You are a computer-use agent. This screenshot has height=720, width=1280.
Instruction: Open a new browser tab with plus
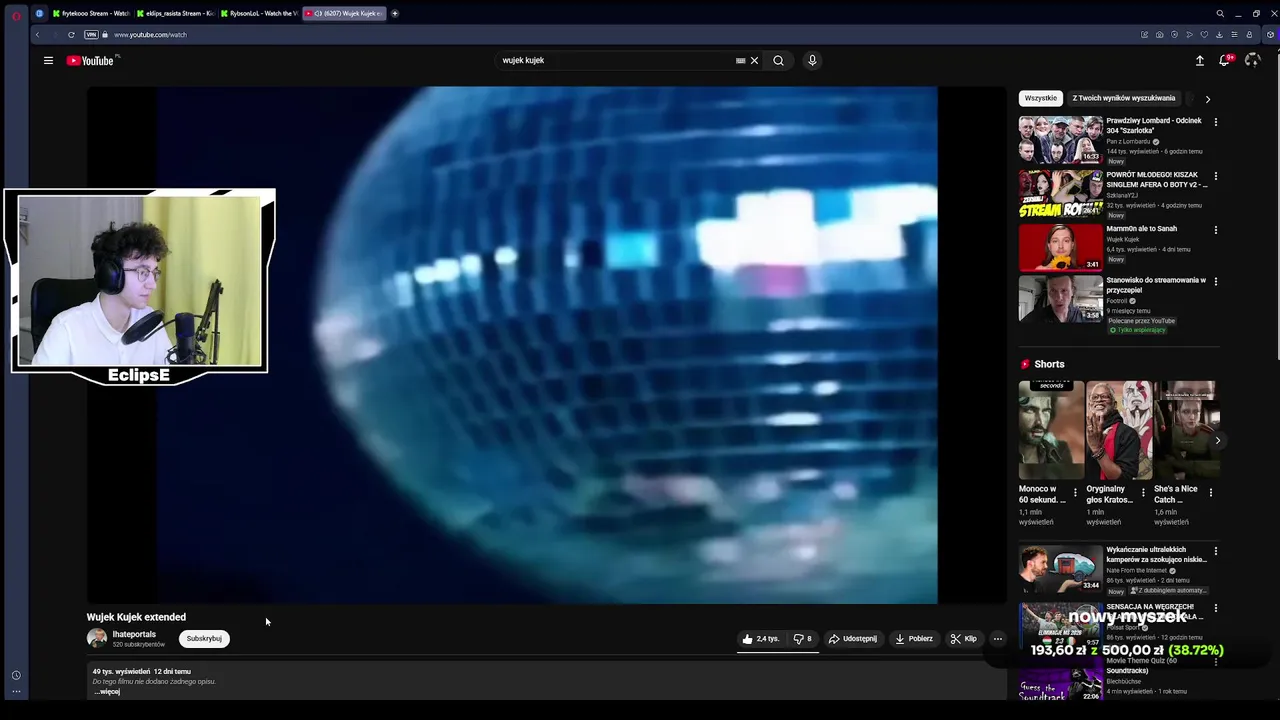click(395, 13)
